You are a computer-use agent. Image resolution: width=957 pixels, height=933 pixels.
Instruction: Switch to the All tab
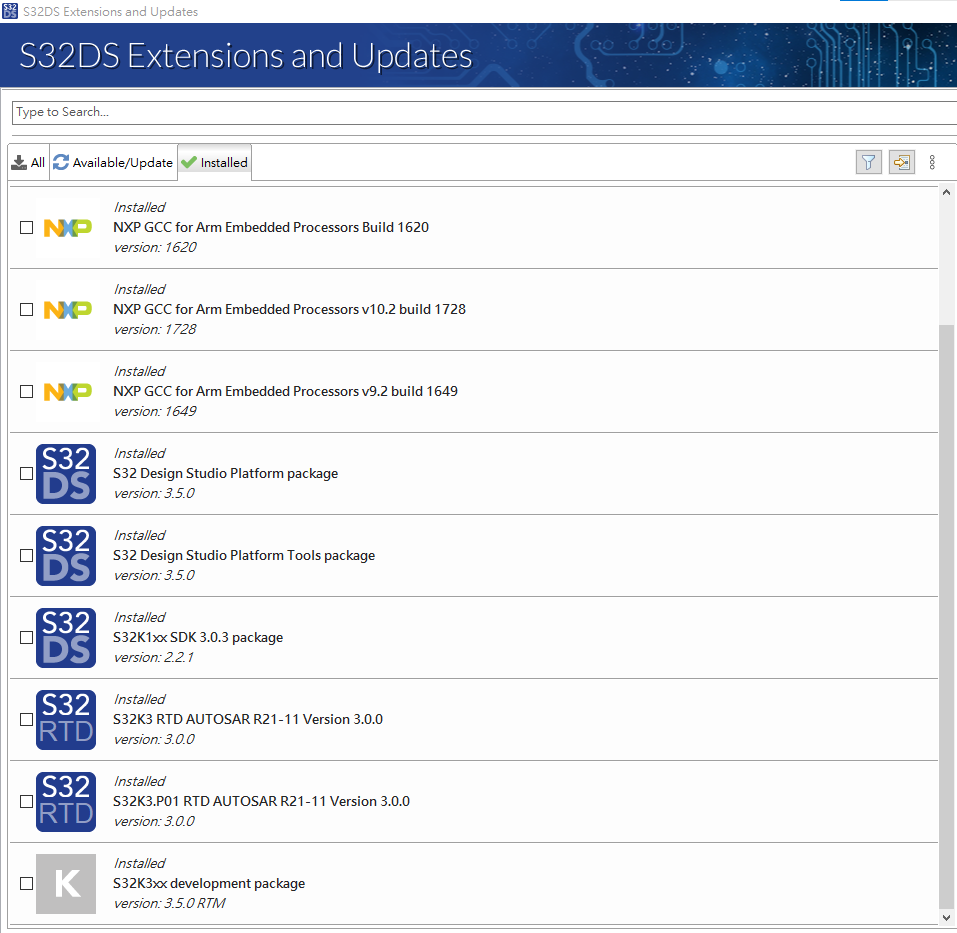click(27, 161)
